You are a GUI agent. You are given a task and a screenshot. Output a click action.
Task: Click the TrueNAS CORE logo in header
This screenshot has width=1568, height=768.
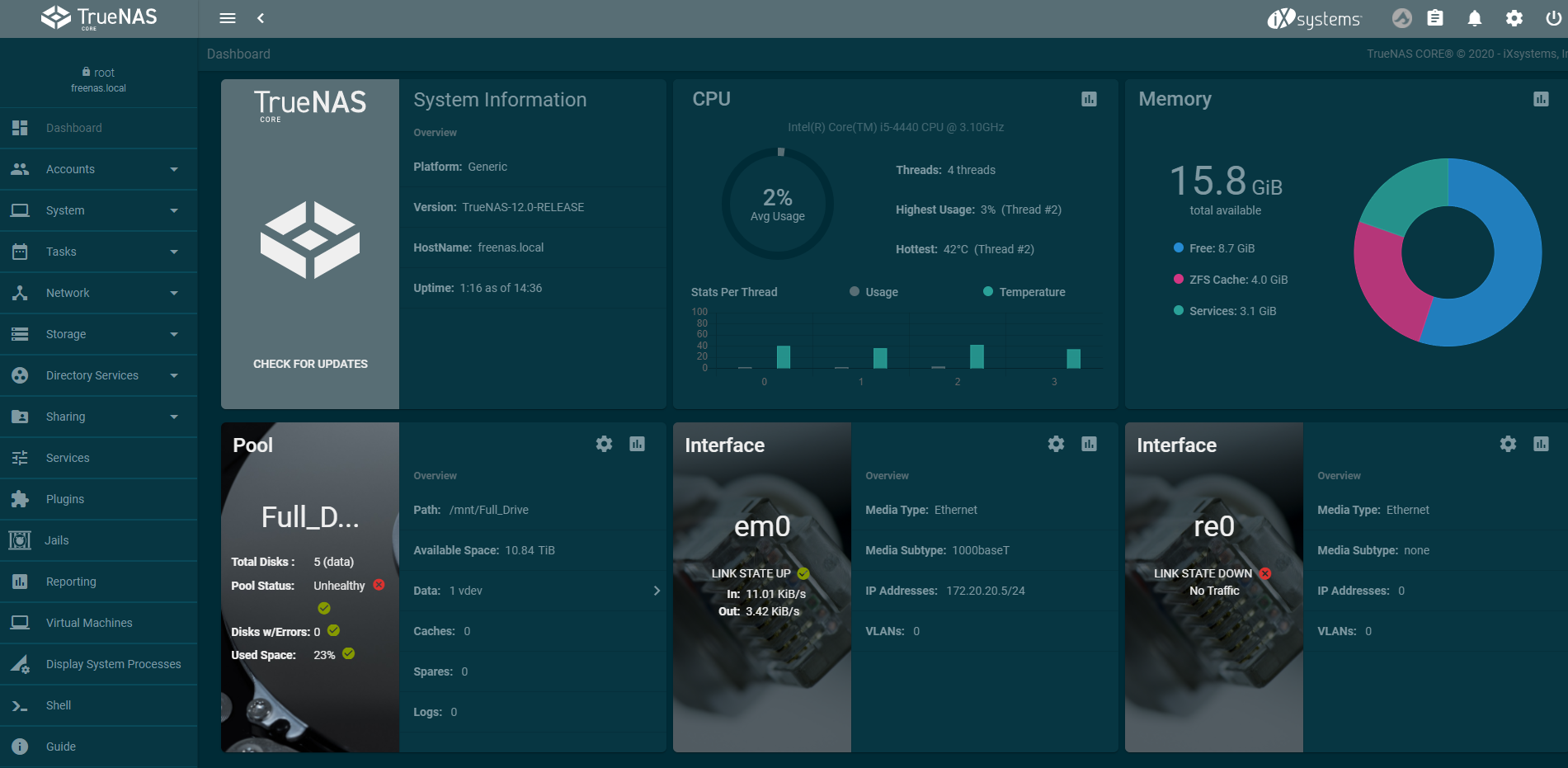99,17
